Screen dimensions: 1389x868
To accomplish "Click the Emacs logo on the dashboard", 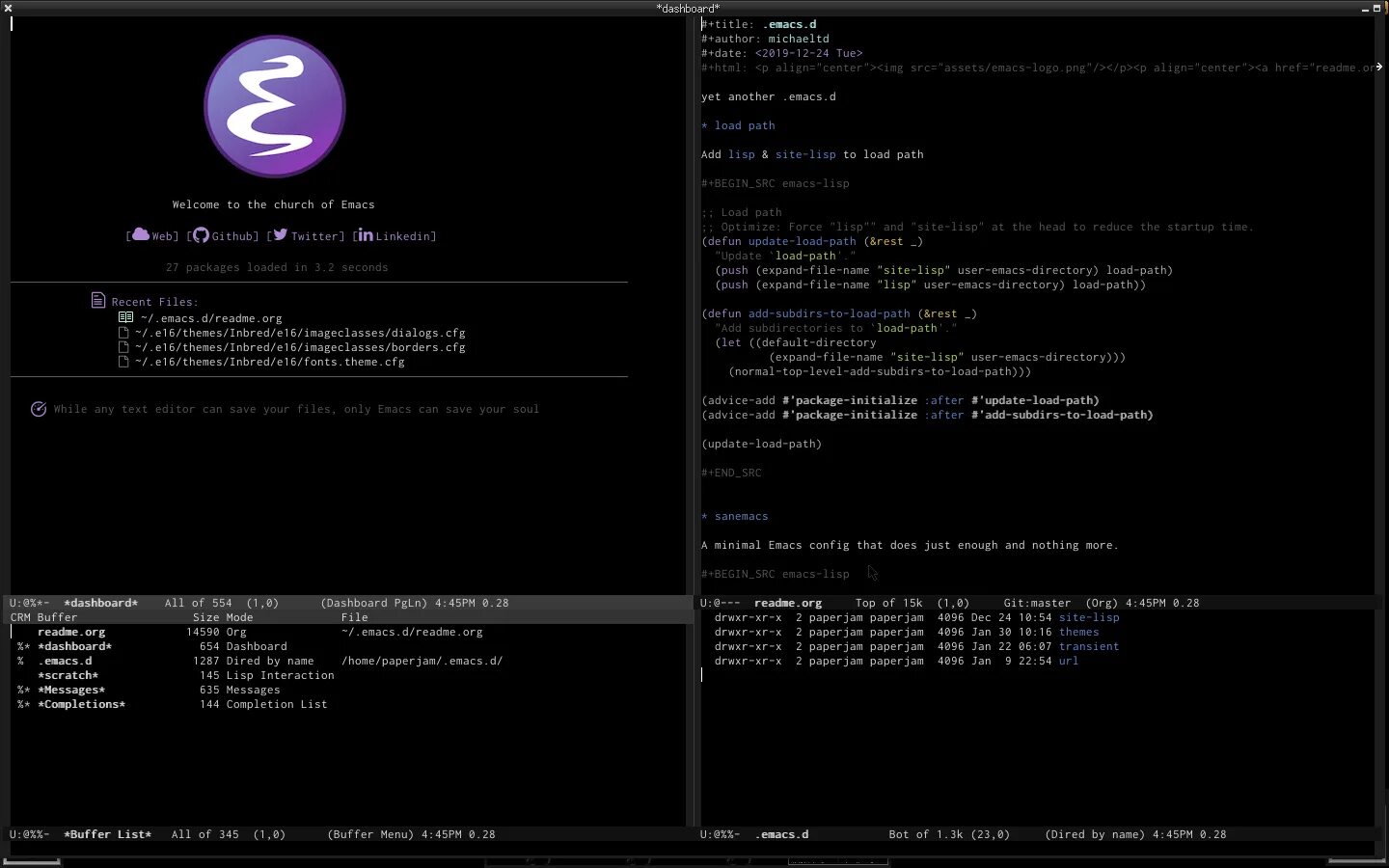I will (x=275, y=106).
